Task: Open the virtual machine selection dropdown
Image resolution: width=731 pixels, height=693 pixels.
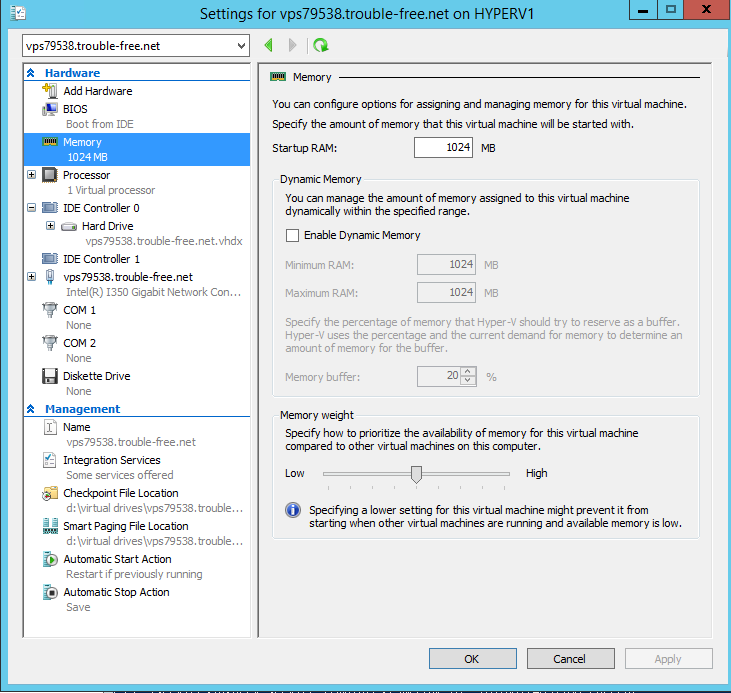Action: pyautogui.click(x=241, y=46)
